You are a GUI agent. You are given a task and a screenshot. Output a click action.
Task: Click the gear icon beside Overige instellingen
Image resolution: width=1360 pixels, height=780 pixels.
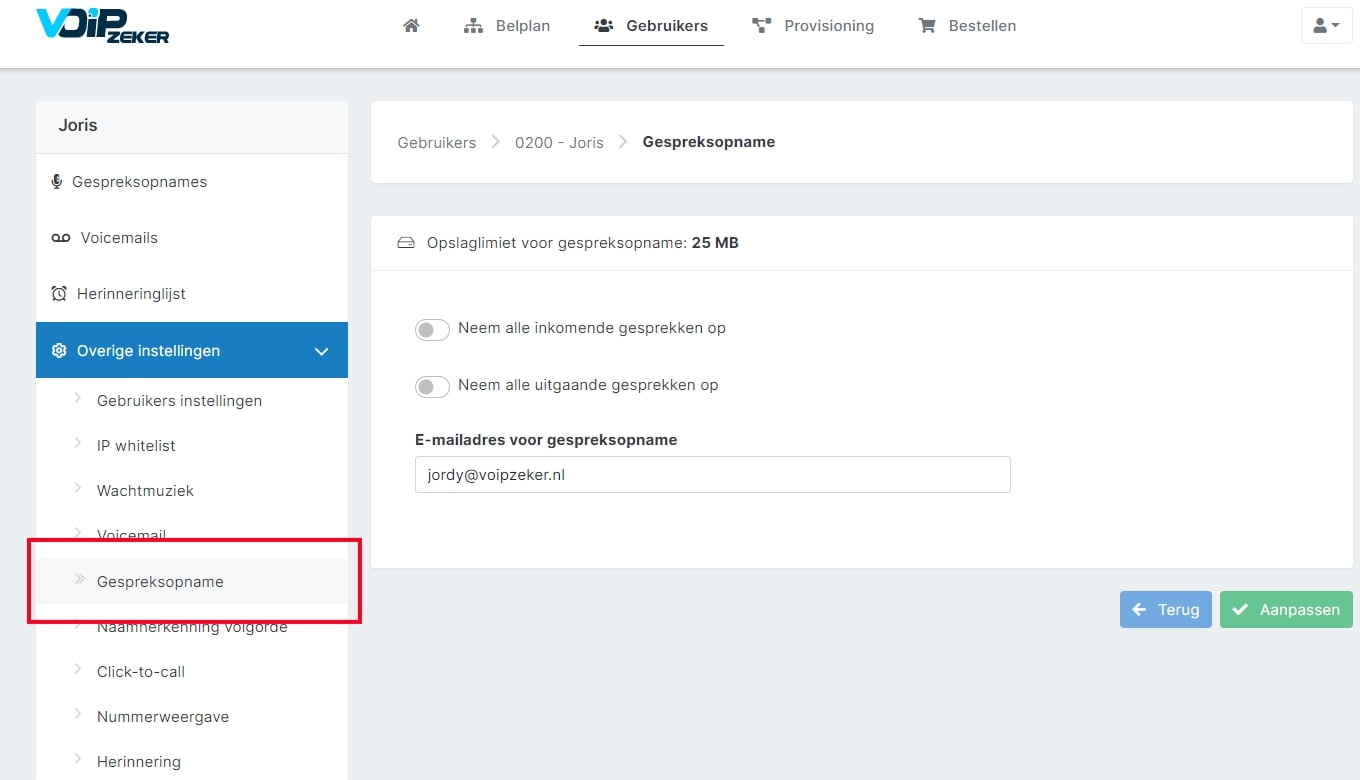click(59, 351)
